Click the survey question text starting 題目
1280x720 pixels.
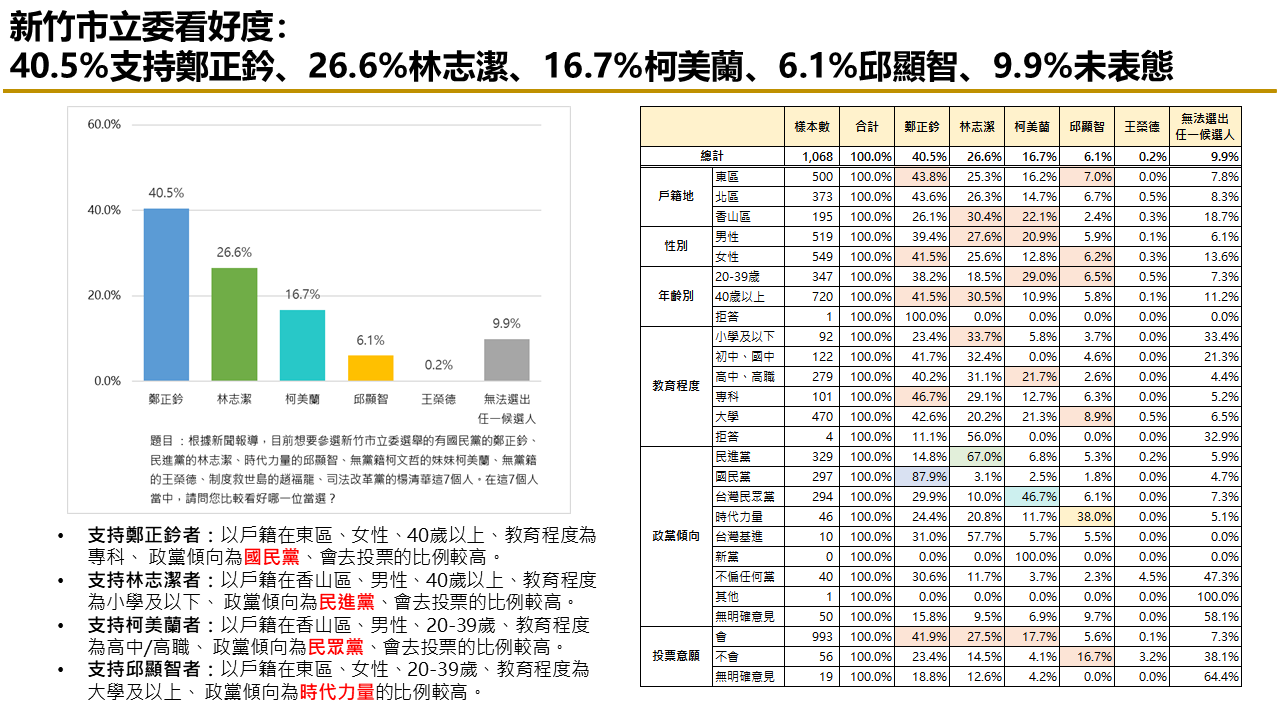pyautogui.click(x=345, y=469)
